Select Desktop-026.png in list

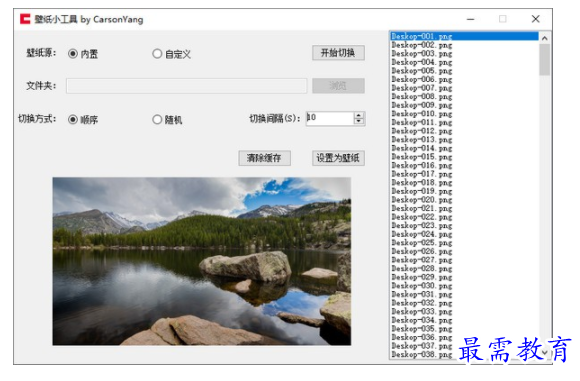click(x=422, y=251)
